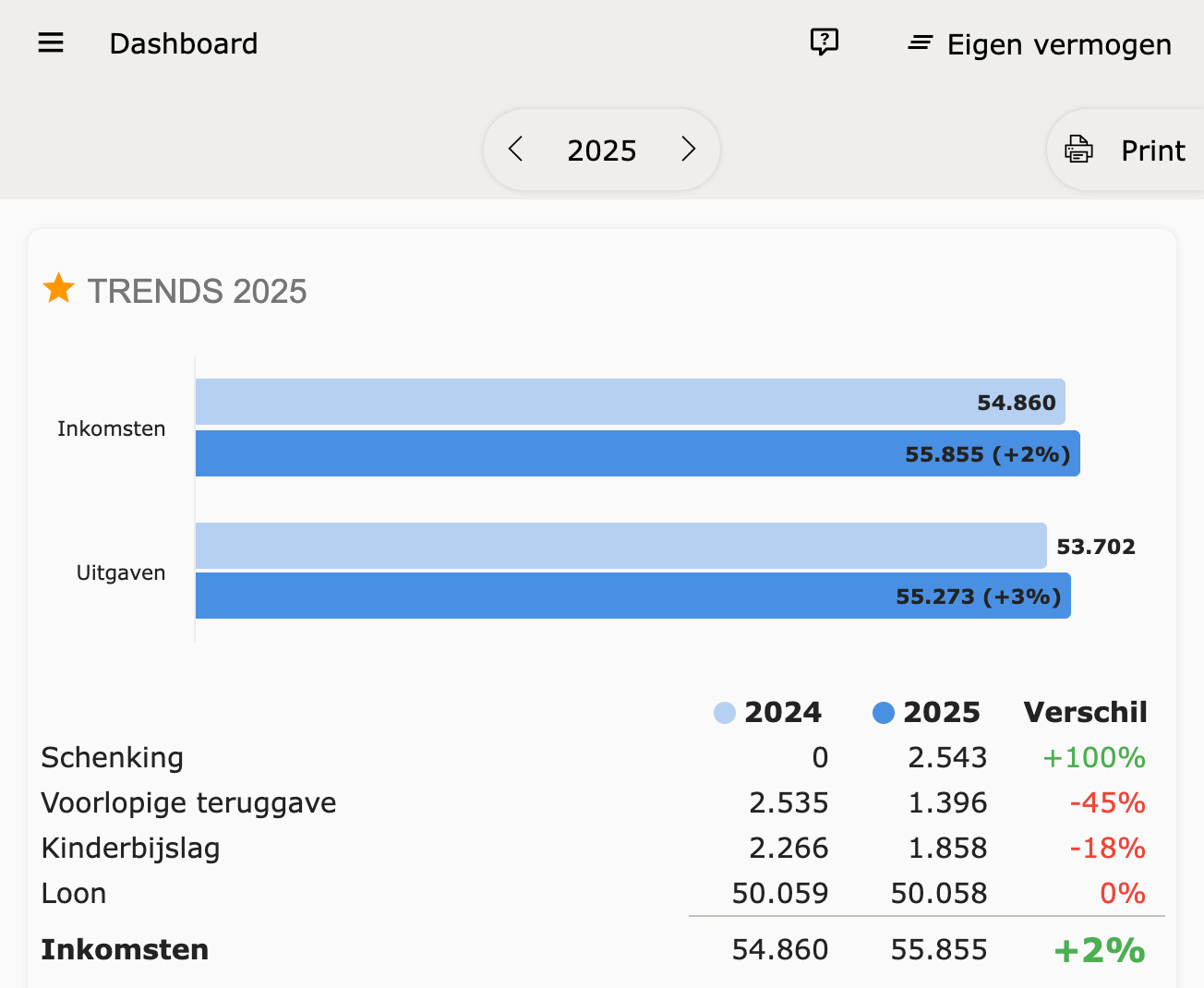
Task: Click the 0% value for Loon
Action: pyautogui.click(x=1123, y=894)
